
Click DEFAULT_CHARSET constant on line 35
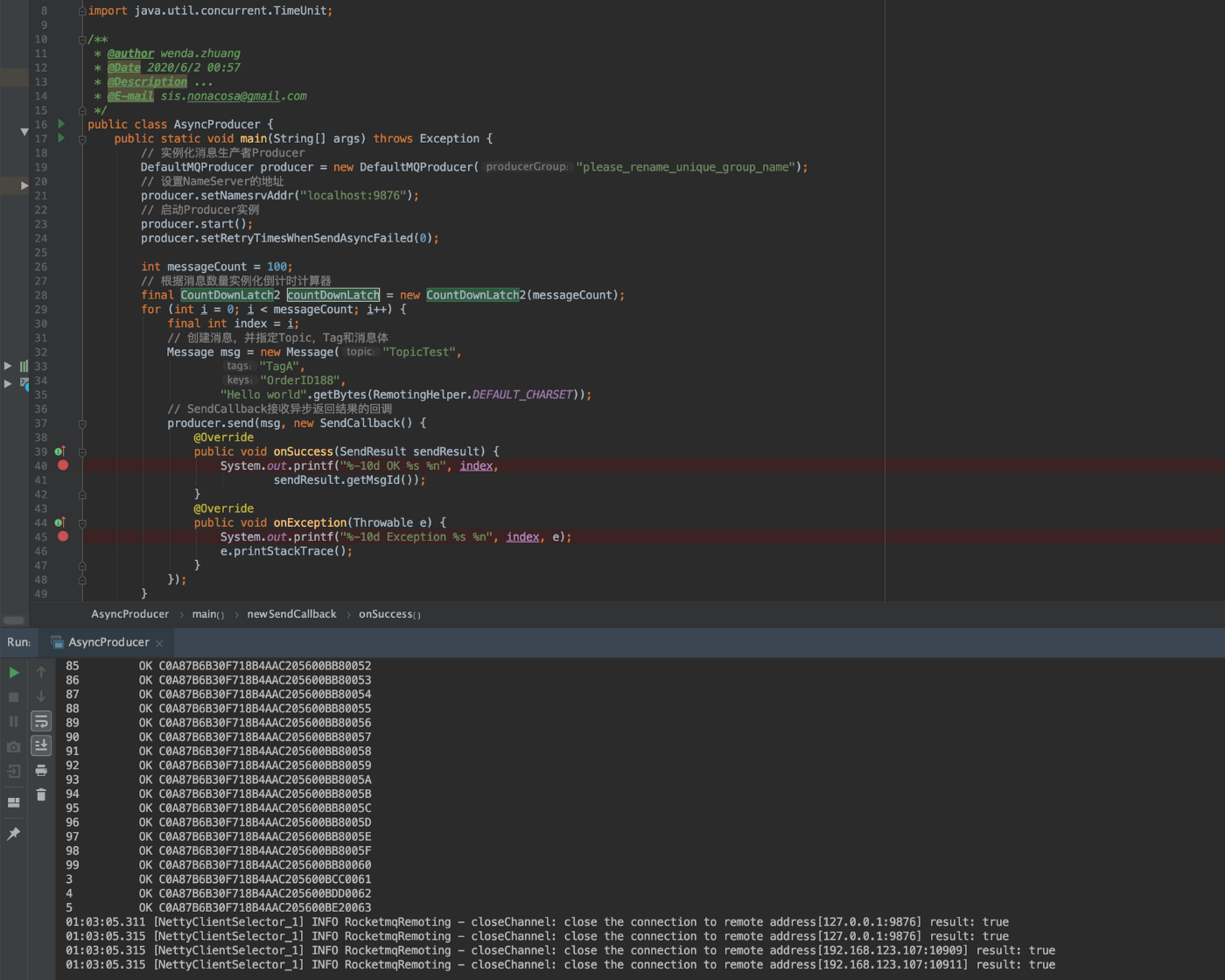point(522,395)
